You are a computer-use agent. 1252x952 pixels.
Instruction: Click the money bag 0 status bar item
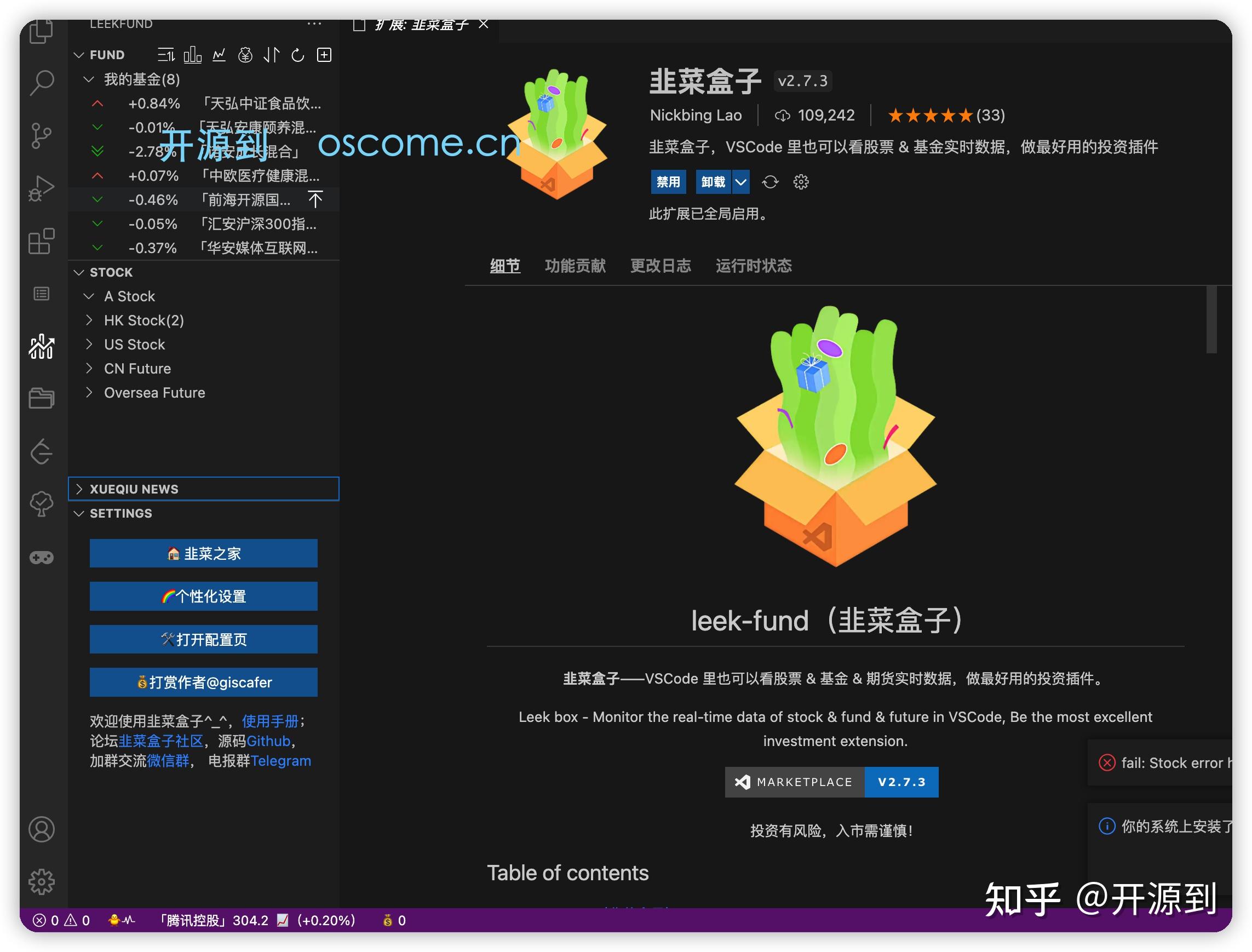(394, 920)
